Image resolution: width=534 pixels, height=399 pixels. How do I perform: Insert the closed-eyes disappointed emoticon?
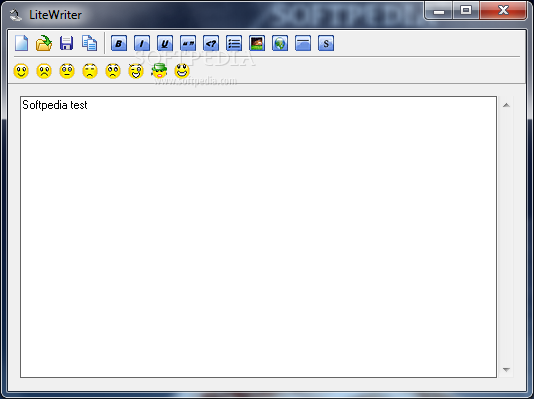90,71
